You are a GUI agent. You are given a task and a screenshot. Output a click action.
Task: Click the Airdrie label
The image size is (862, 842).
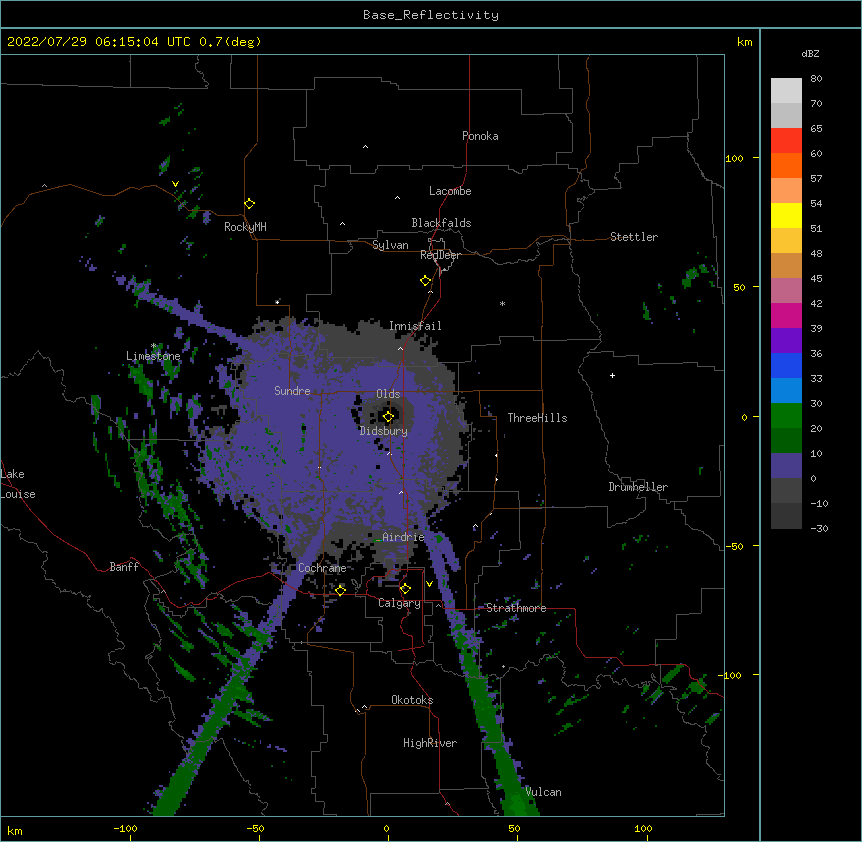404,537
